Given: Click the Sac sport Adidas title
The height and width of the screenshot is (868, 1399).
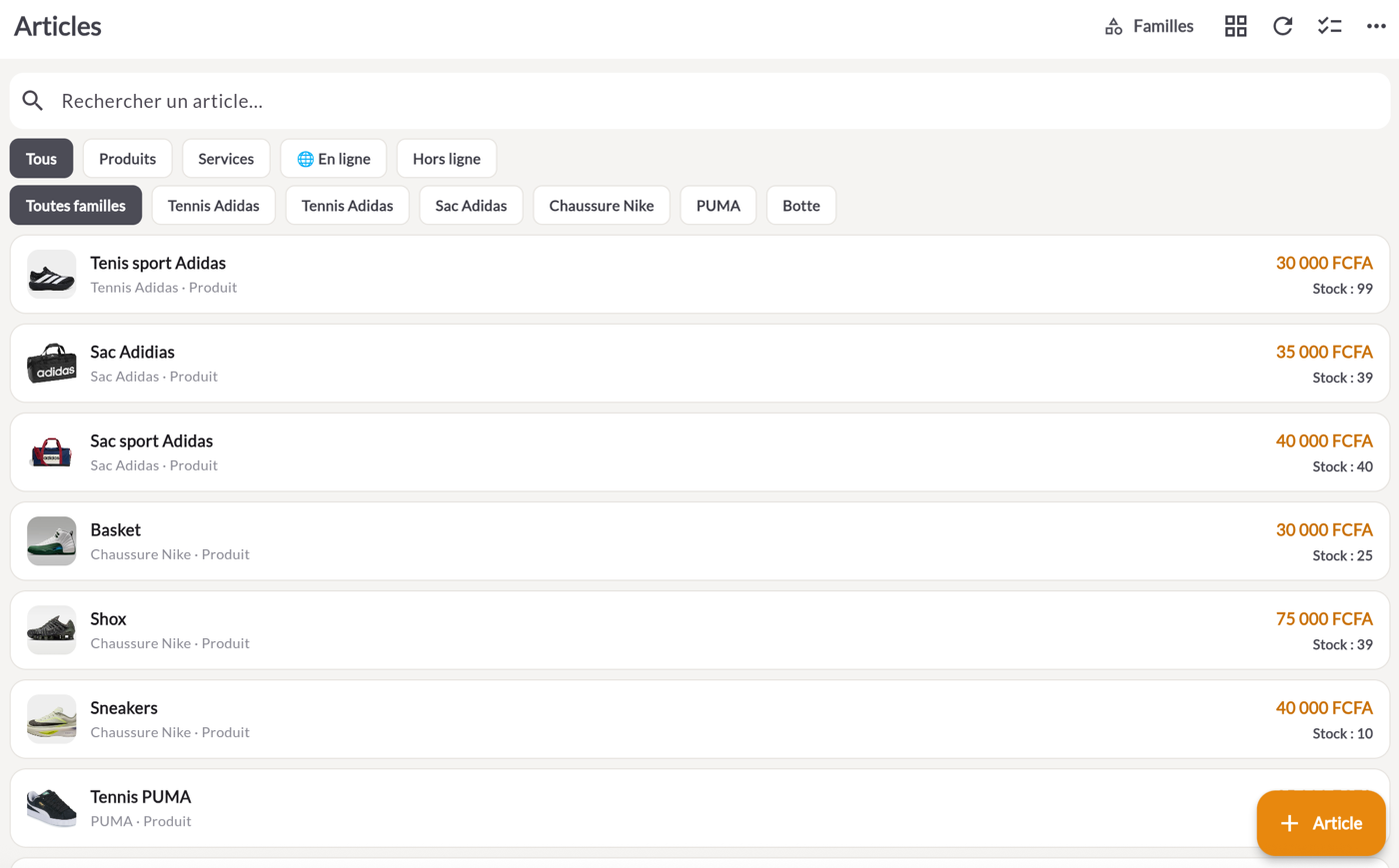Looking at the screenshot, I should [x=151, y=440].
